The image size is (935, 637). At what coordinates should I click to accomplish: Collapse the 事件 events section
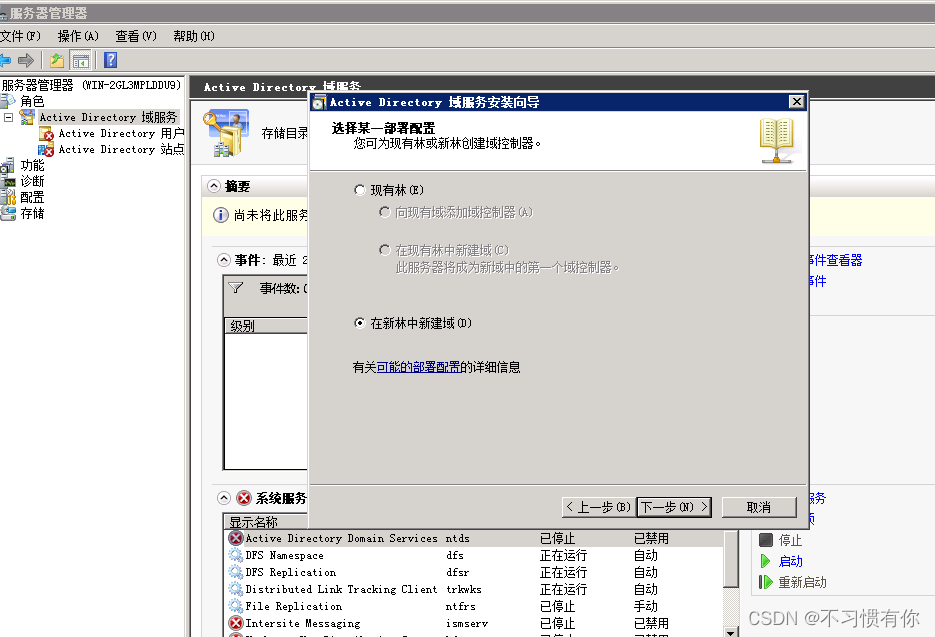224,260
